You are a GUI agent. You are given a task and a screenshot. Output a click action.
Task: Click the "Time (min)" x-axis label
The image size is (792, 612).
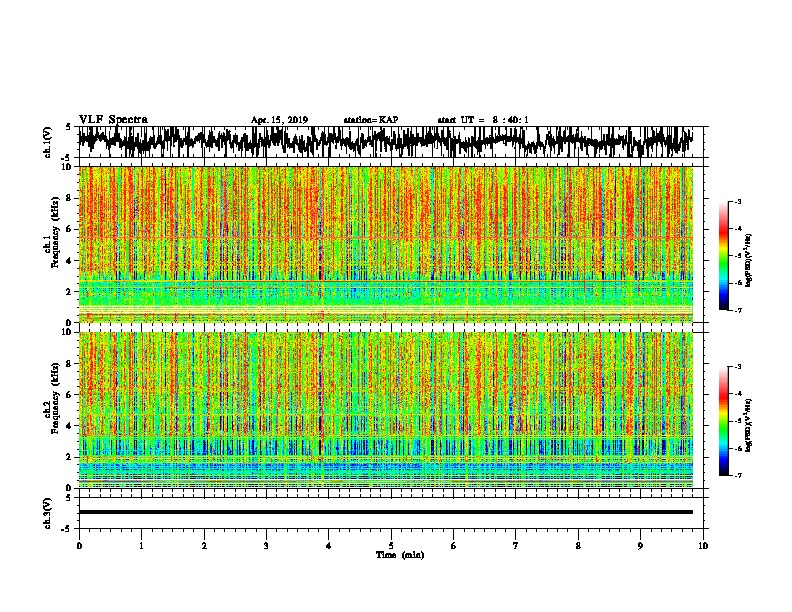(x=400, y=555)
